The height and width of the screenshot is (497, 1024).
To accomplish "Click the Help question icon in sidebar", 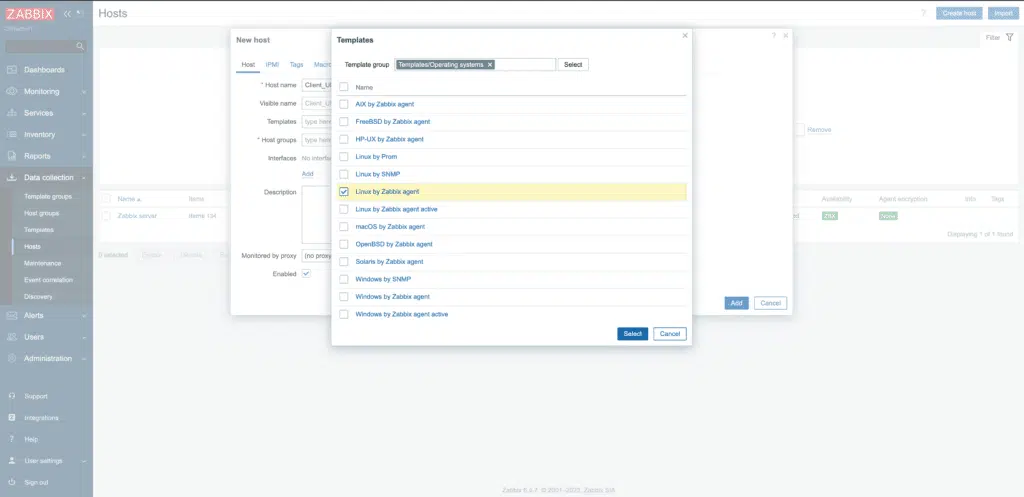I will pos(12,440).
